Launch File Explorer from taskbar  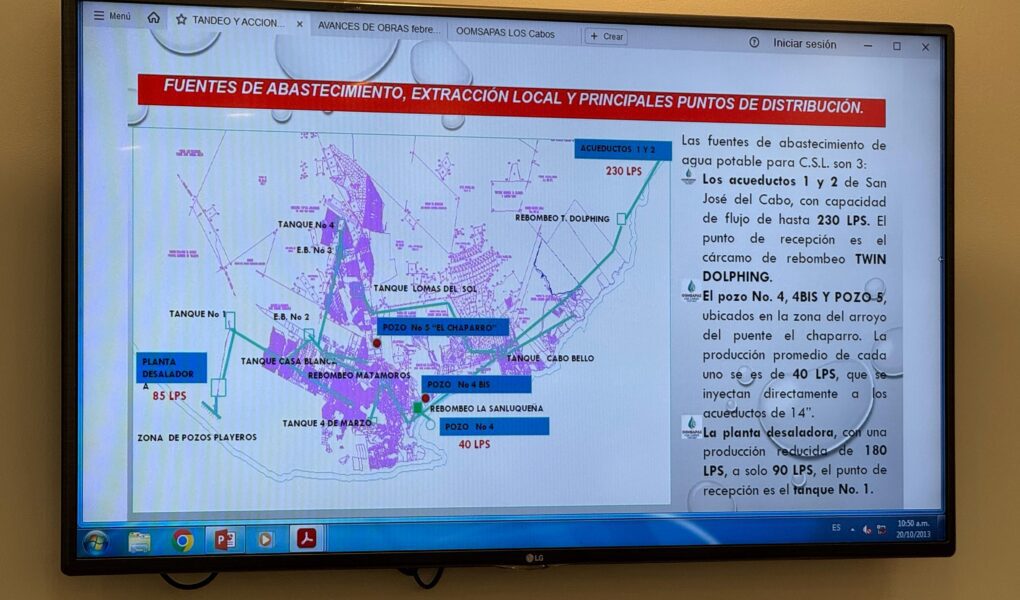pyautogui.click(x=140, y=541)
